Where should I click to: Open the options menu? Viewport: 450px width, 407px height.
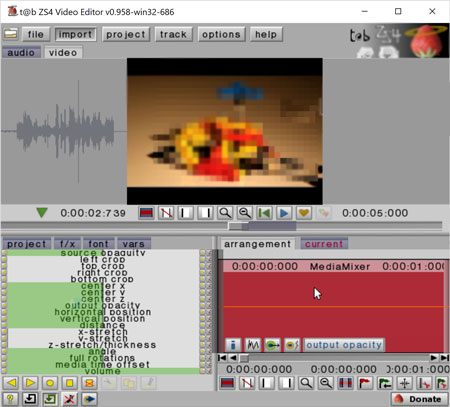pos(221,34)
